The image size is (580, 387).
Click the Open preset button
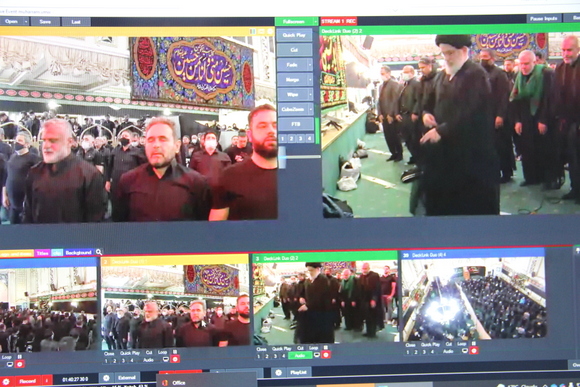tap(11, 22)
